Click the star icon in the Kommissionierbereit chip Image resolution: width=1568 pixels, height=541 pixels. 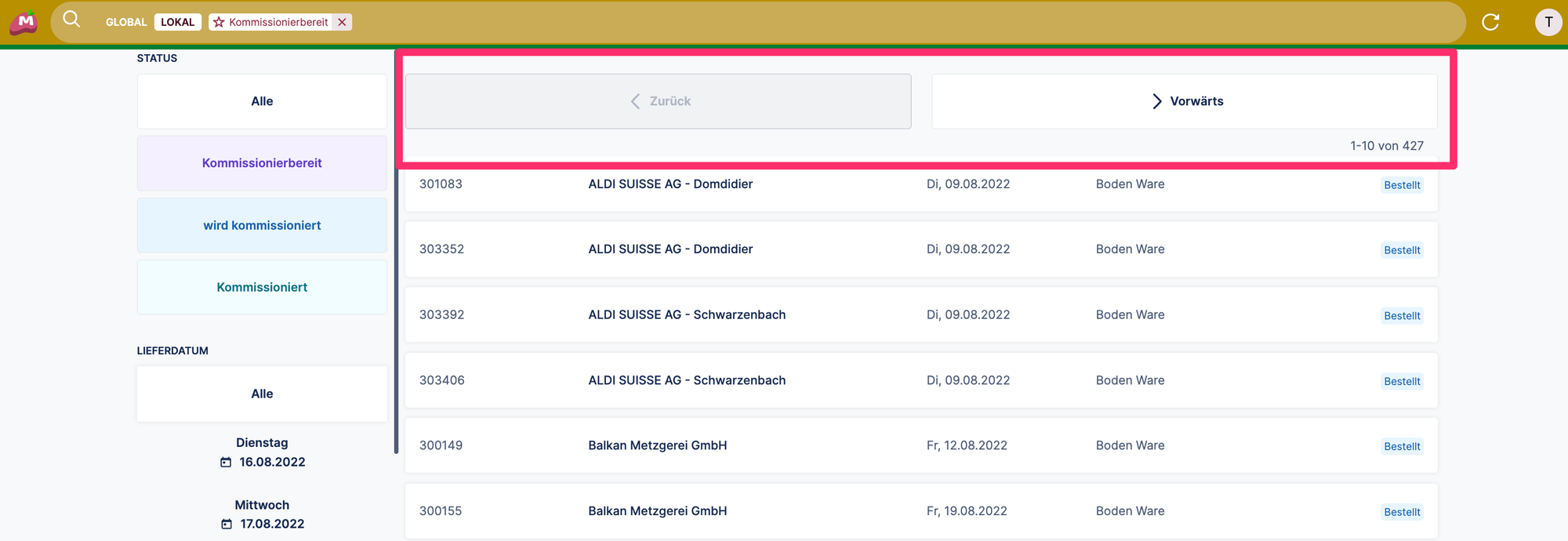point(220,22)
